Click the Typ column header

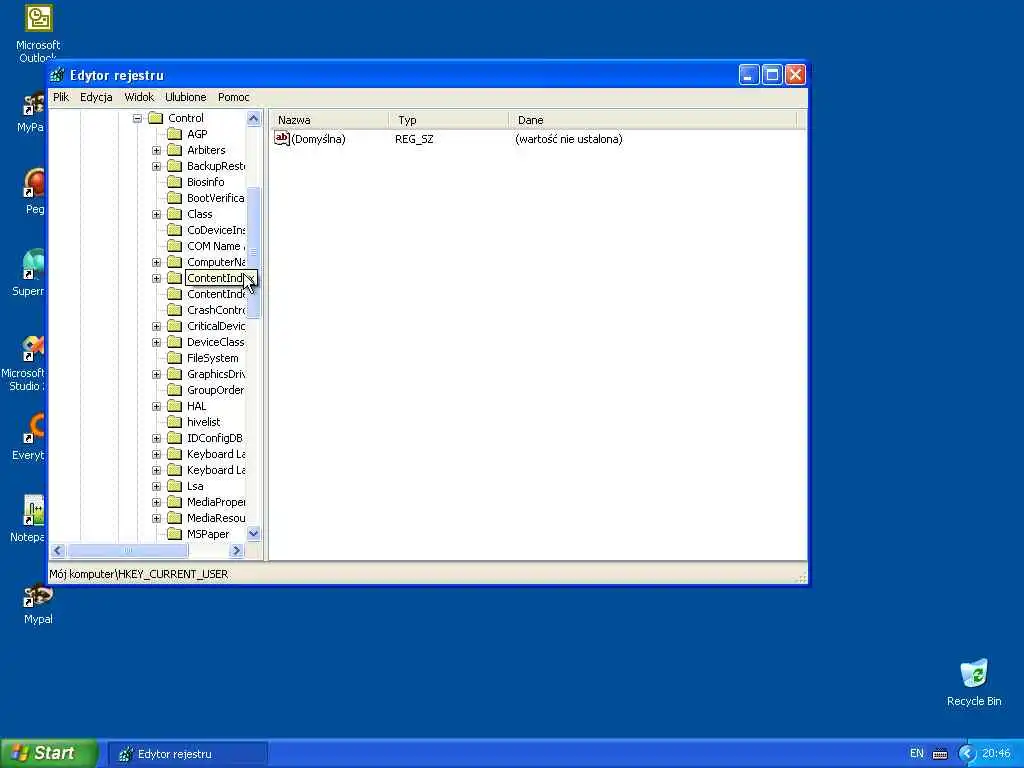pos(448,120)
